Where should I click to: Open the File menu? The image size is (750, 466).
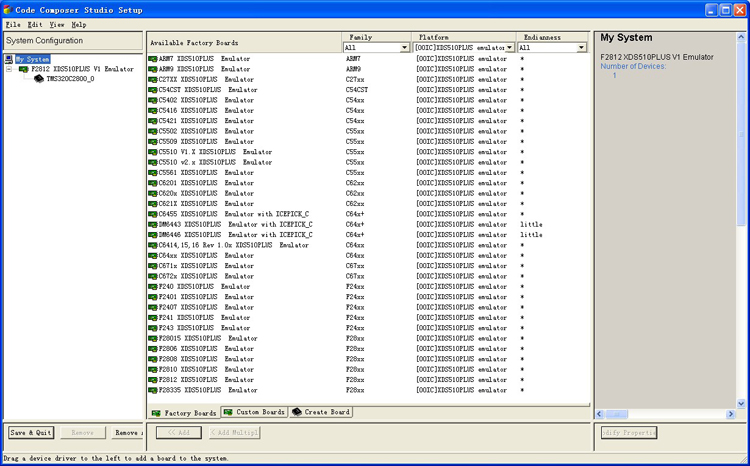pyautogui.click(x=13, y=24)
